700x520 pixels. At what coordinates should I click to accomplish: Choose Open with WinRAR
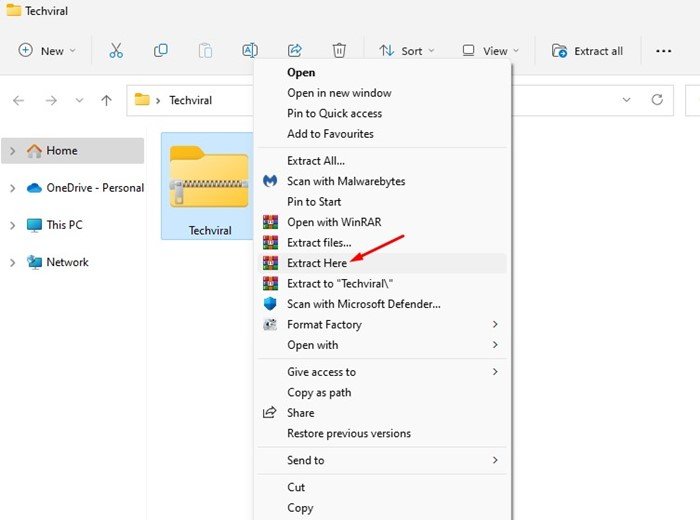point(382,222)
